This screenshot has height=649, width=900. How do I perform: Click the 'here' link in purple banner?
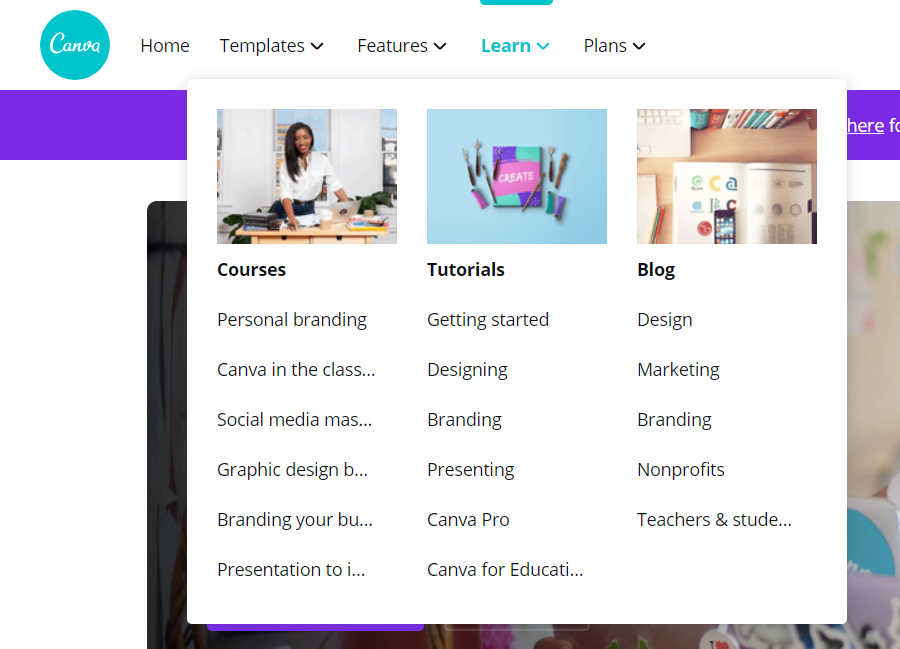pos(866,125)
